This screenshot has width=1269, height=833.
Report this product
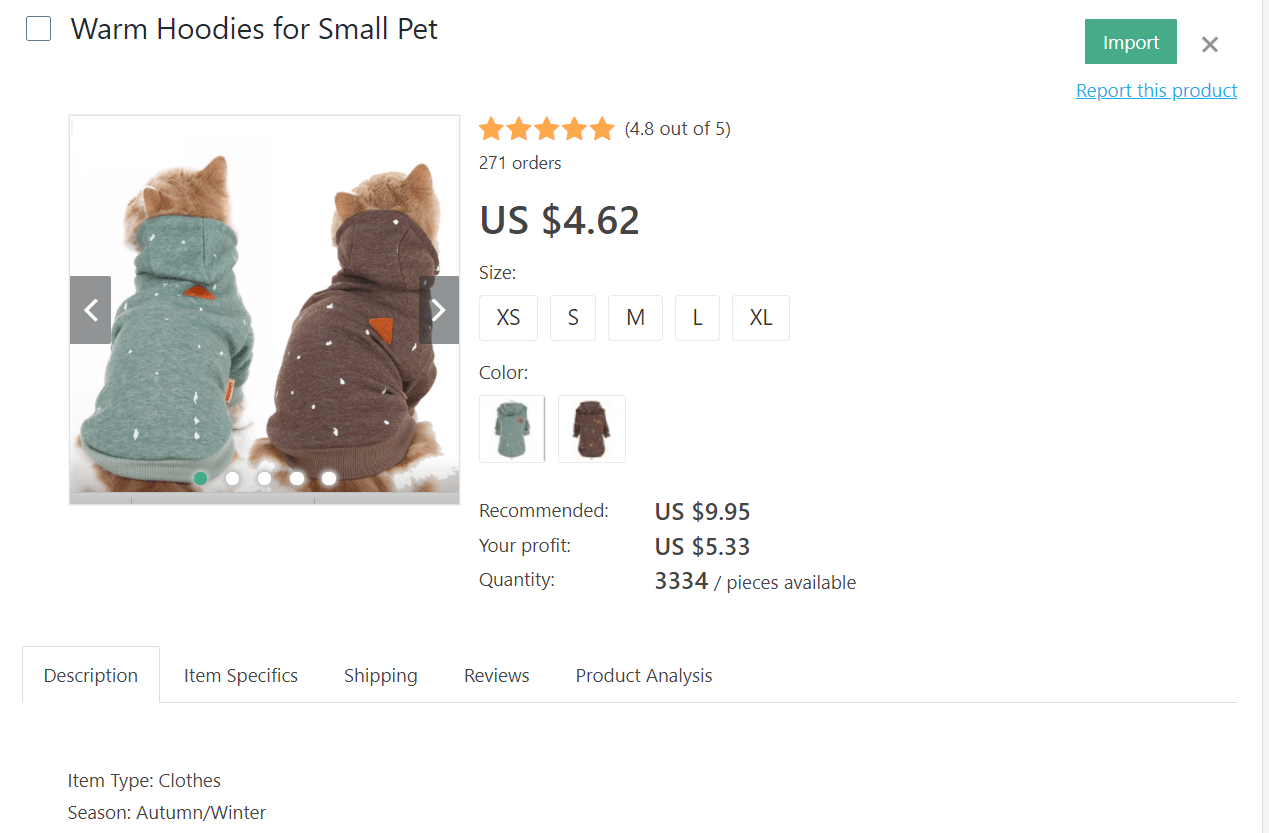1156,90
